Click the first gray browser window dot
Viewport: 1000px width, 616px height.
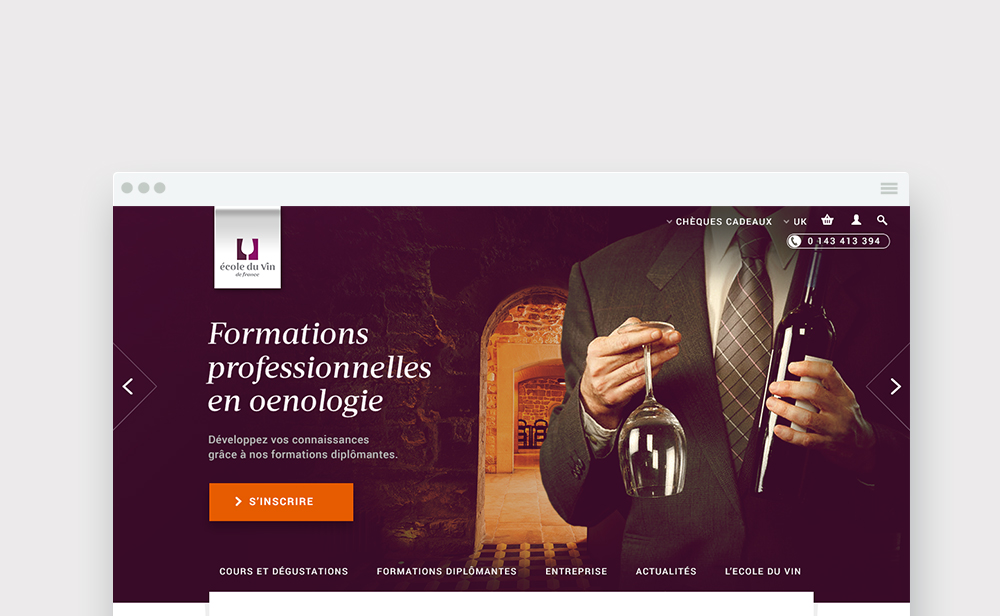(127, 188)
